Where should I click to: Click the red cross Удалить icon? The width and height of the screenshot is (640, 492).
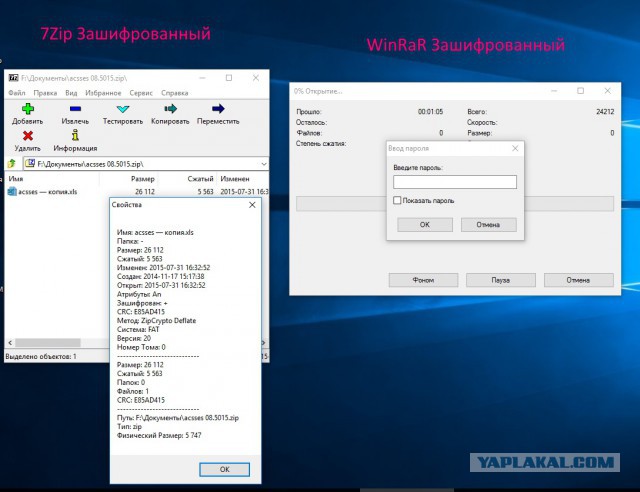[28, 136]
